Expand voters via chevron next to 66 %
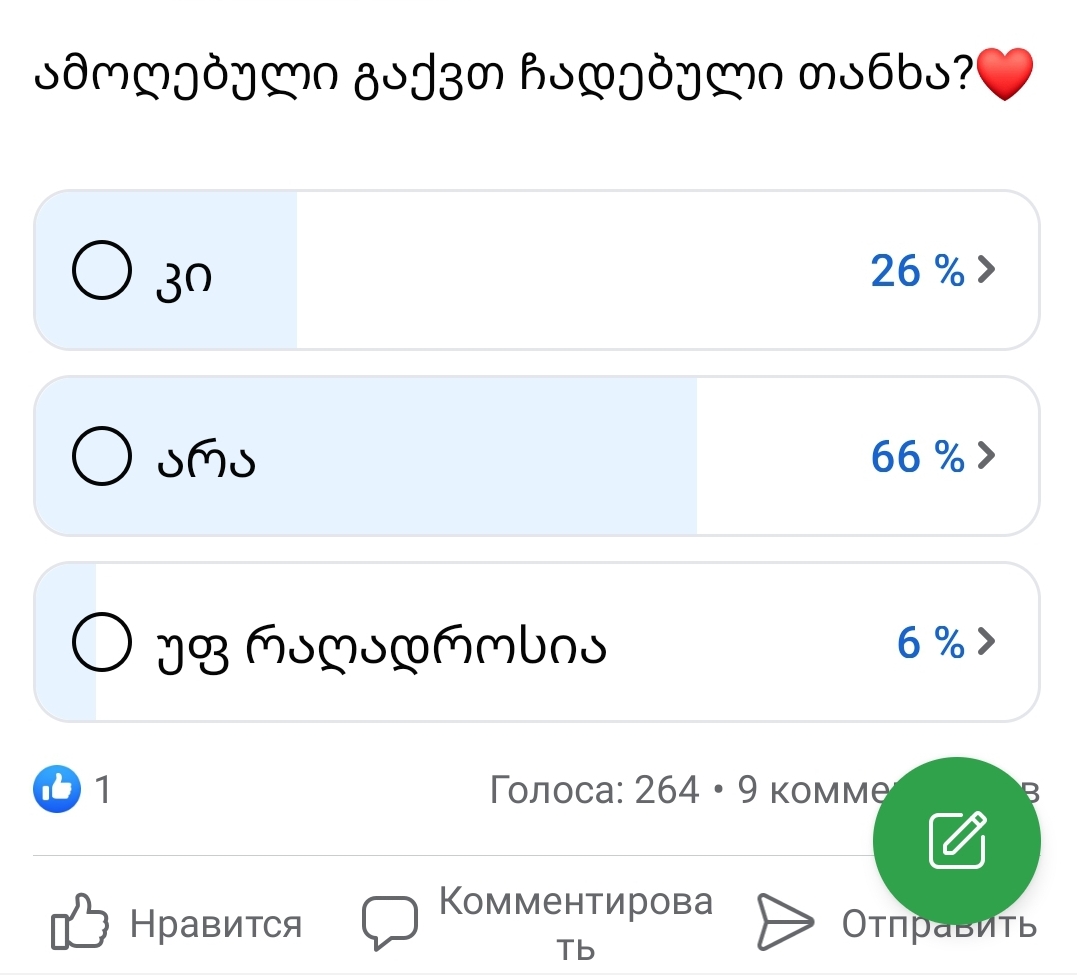The image size is (1077, 975). coord(986,456)
